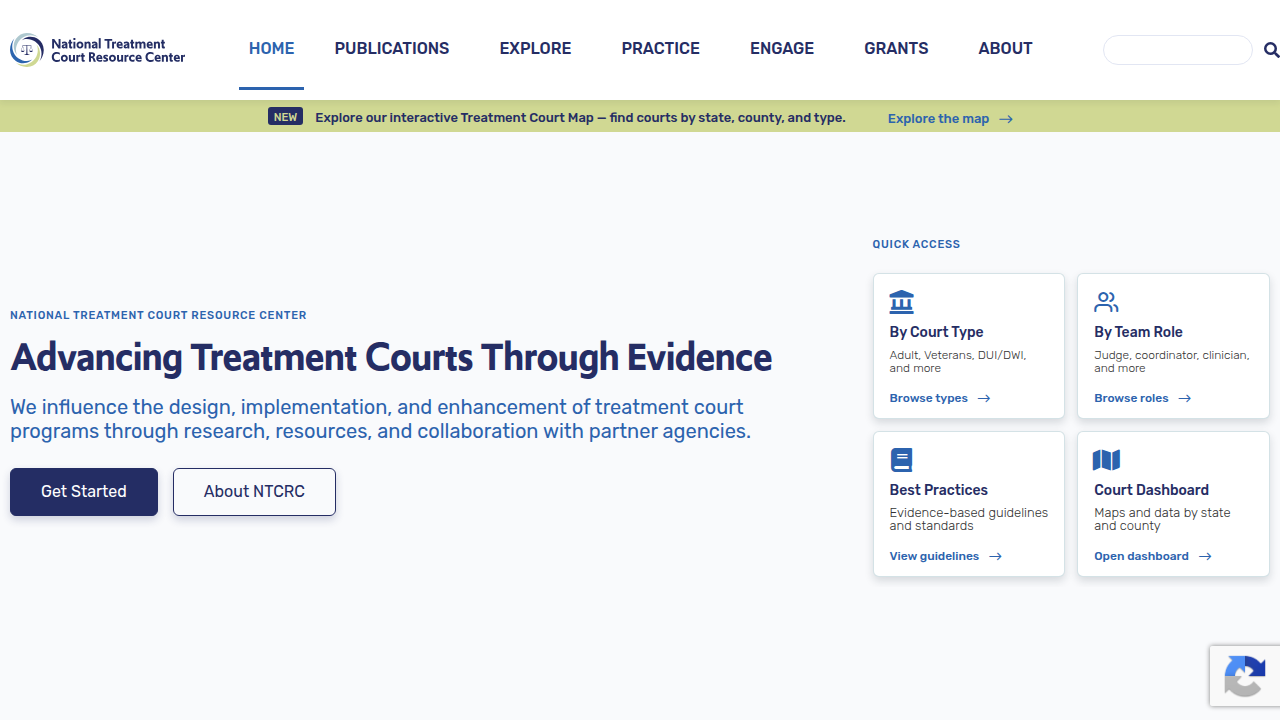Viewport: 1280px width, 720px height.
Task: Open the PRACTICE menu
Action: (x=660, y=49)
